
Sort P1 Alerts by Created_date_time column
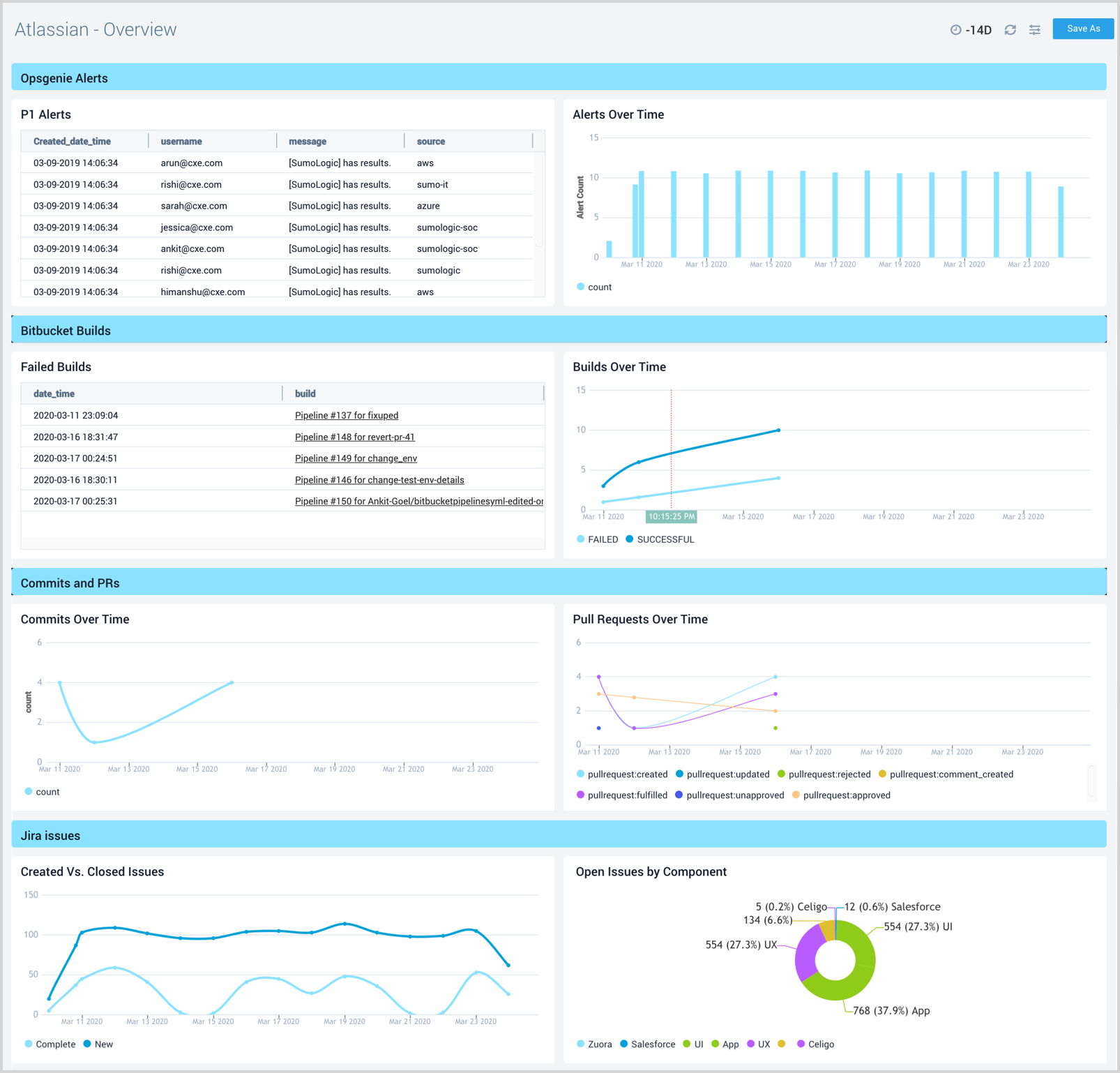point(72,141)
